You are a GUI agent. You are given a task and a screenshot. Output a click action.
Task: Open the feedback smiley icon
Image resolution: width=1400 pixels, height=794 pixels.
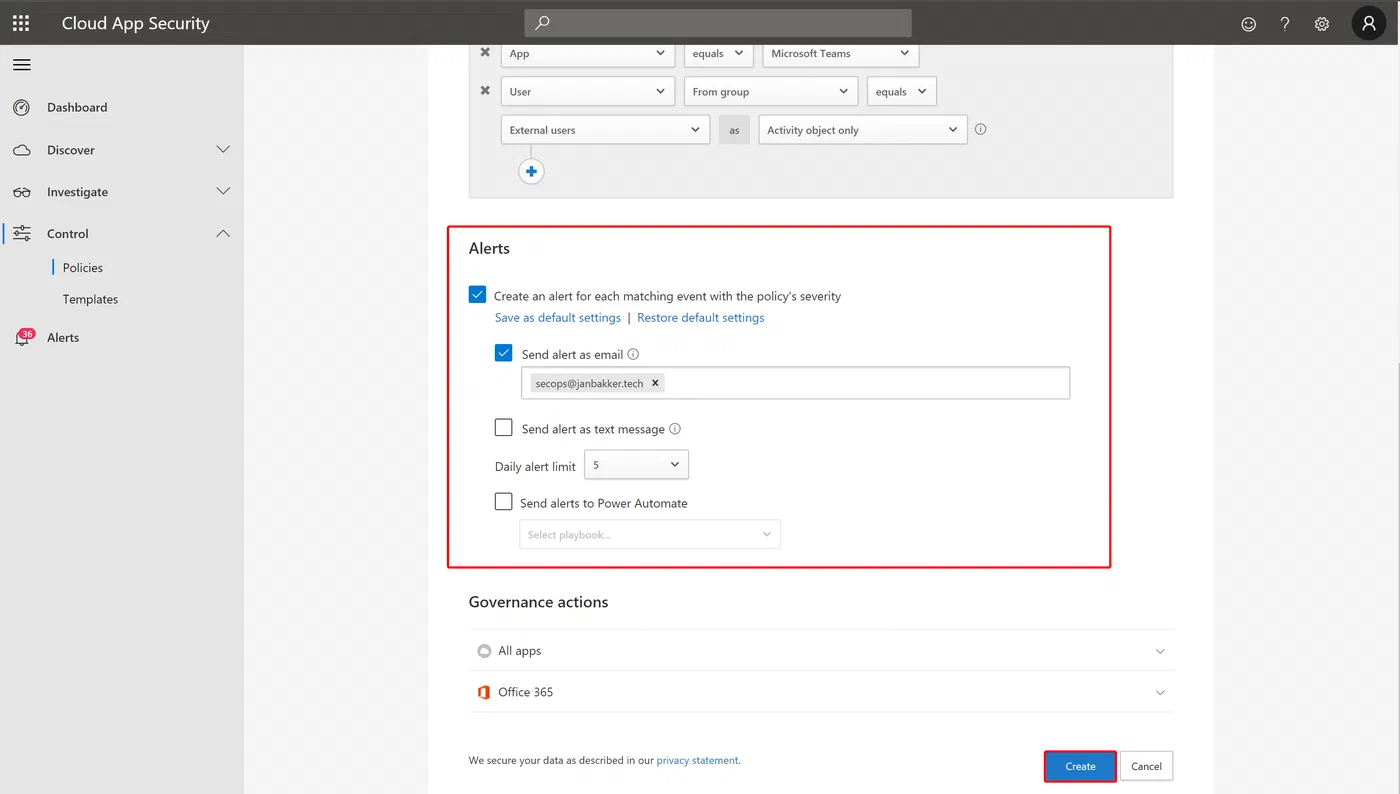click(1248, 24)
